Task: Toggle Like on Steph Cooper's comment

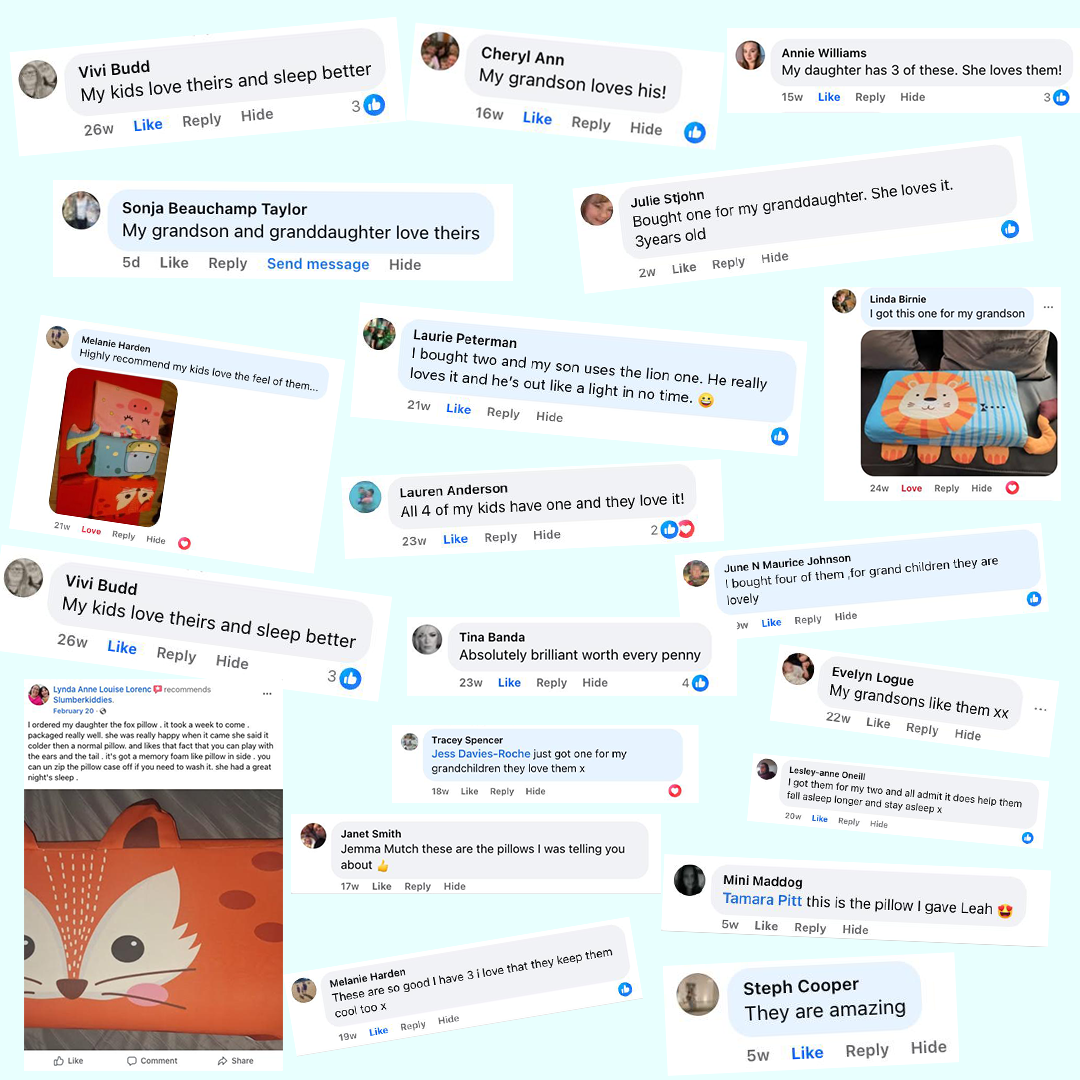Action: [807, 1052]
